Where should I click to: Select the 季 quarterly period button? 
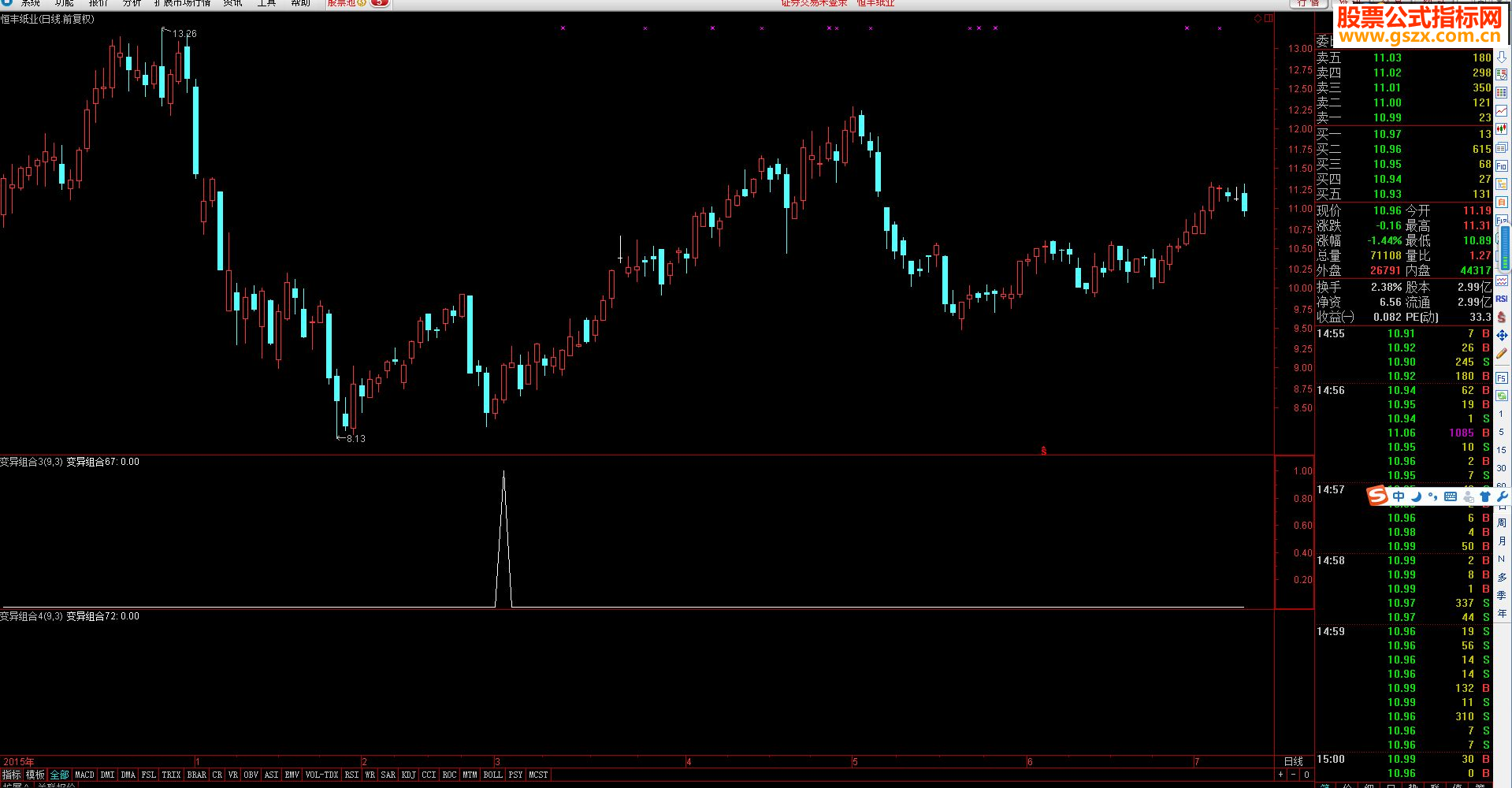(1501, 595)
